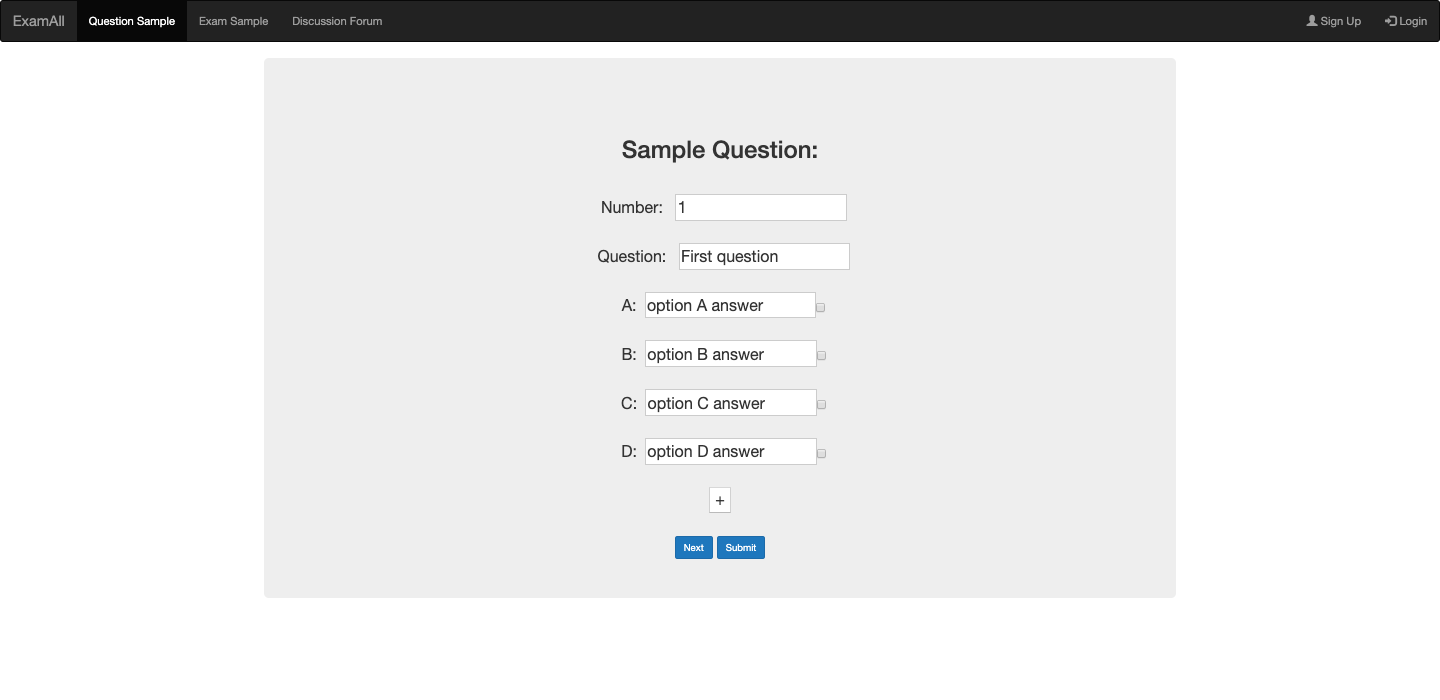Switch to the Exam Sample page
1440x700 pixels.
click(x=233, y=21)
